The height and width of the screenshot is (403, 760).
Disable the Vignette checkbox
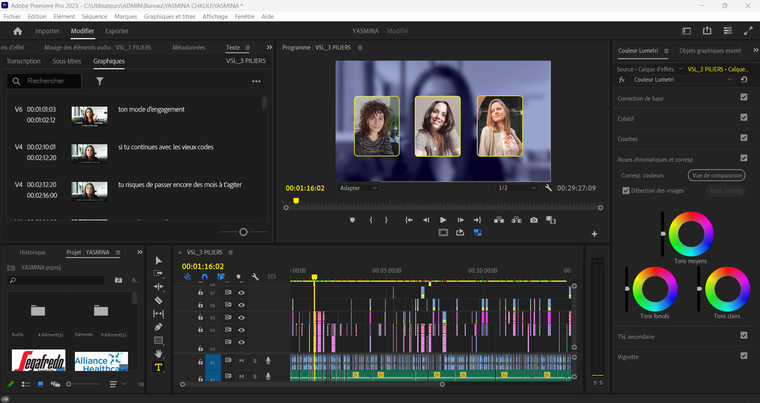pos(743,355)
